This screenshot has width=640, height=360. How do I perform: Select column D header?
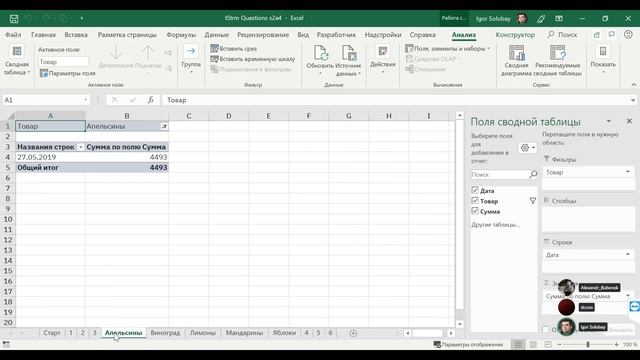tap(229, 116)
